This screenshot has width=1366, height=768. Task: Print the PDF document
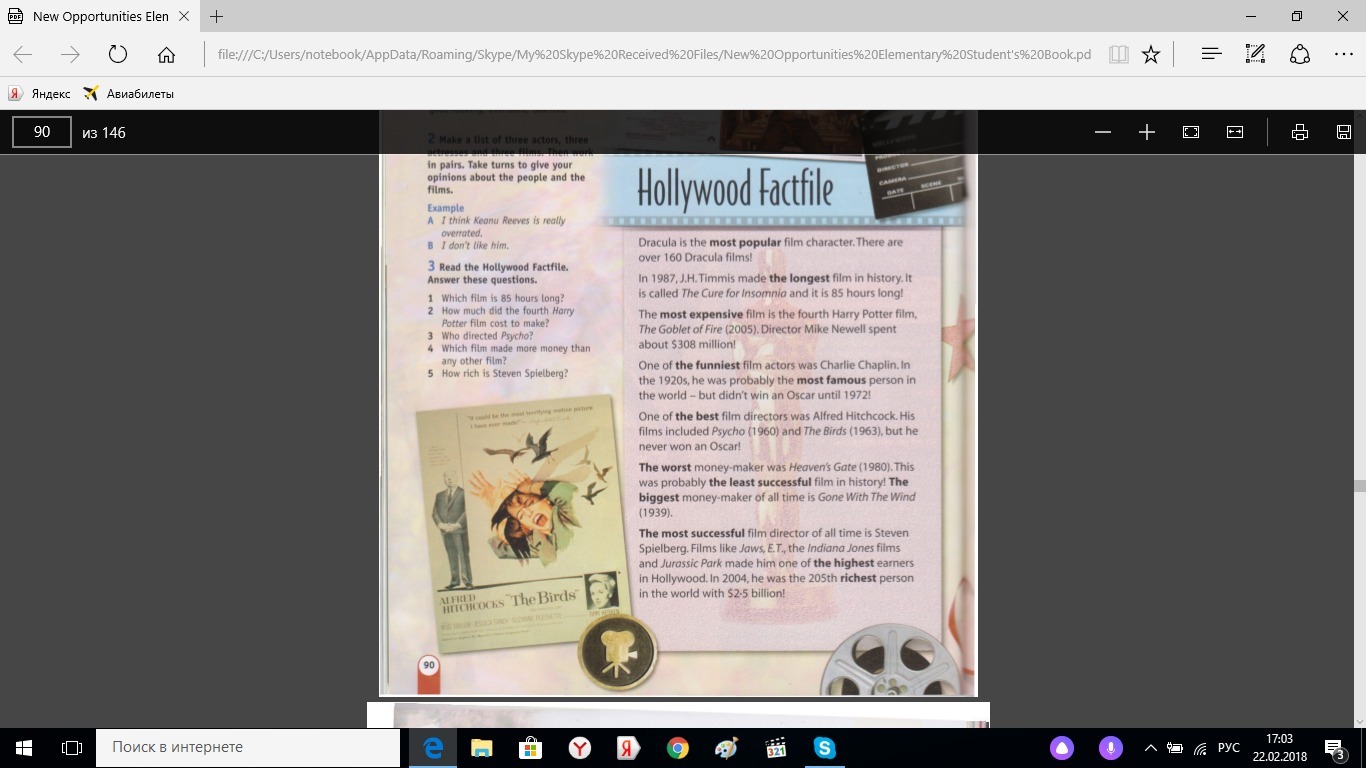pyautogui.click(x=1300, y=132)
